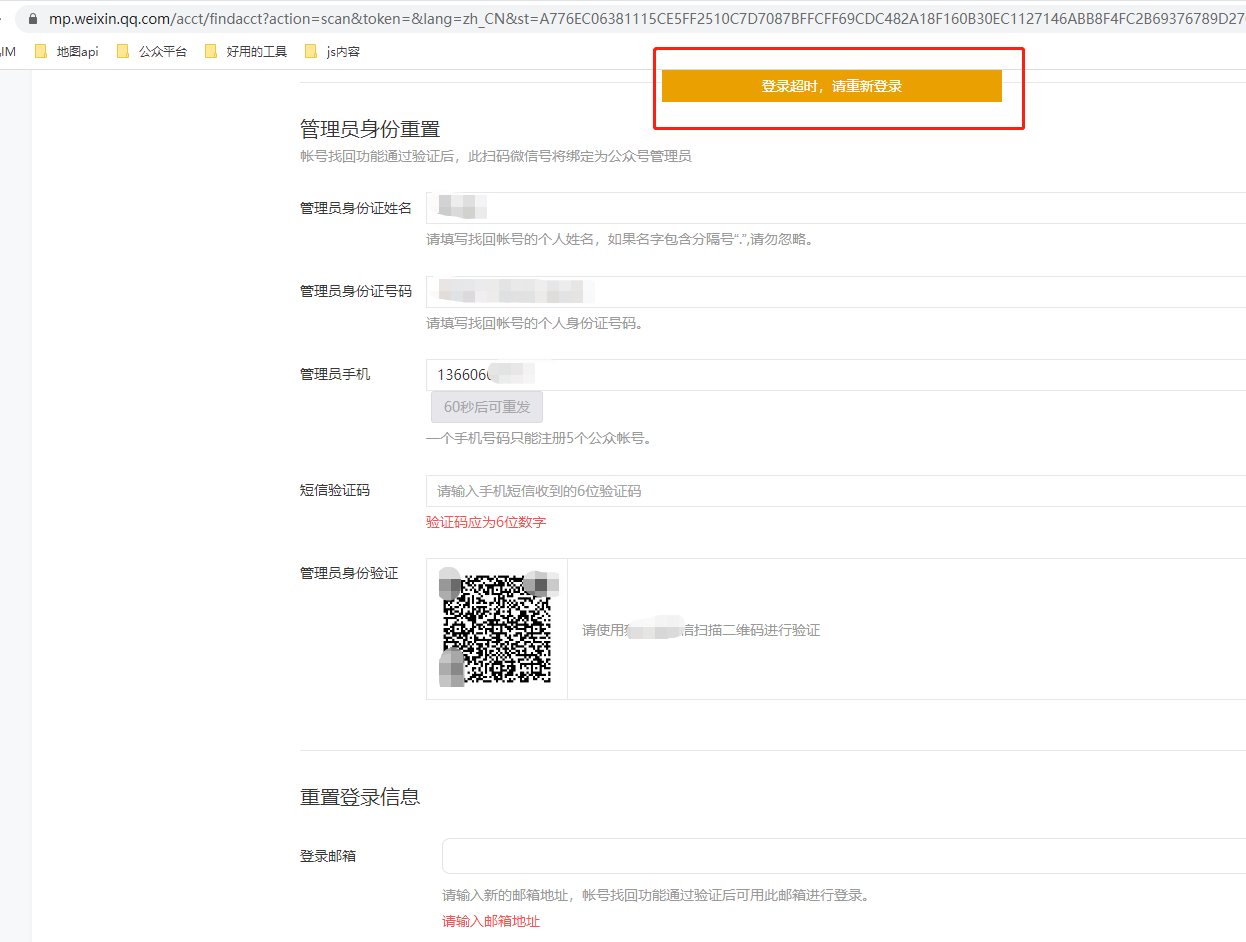Click the 登录邮箱 input field
The height and width of the screenshot is (942, 1246).
pos(844,856)
